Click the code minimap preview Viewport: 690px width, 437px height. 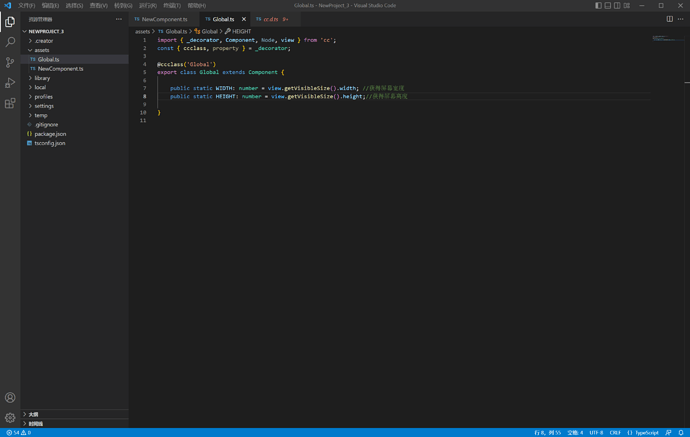(x=668, y=39)
